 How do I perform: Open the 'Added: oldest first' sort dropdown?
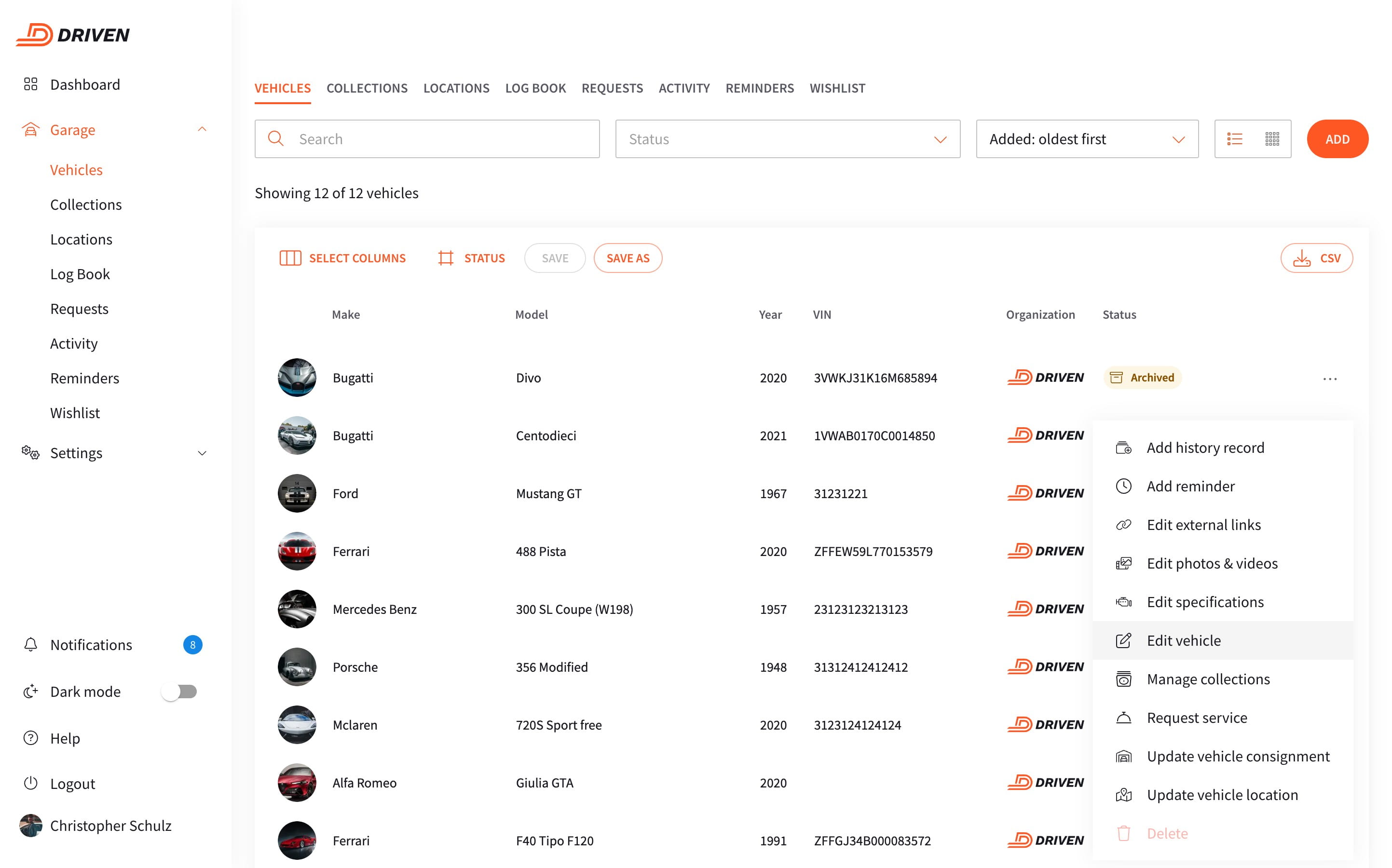tap(1087, 139)
